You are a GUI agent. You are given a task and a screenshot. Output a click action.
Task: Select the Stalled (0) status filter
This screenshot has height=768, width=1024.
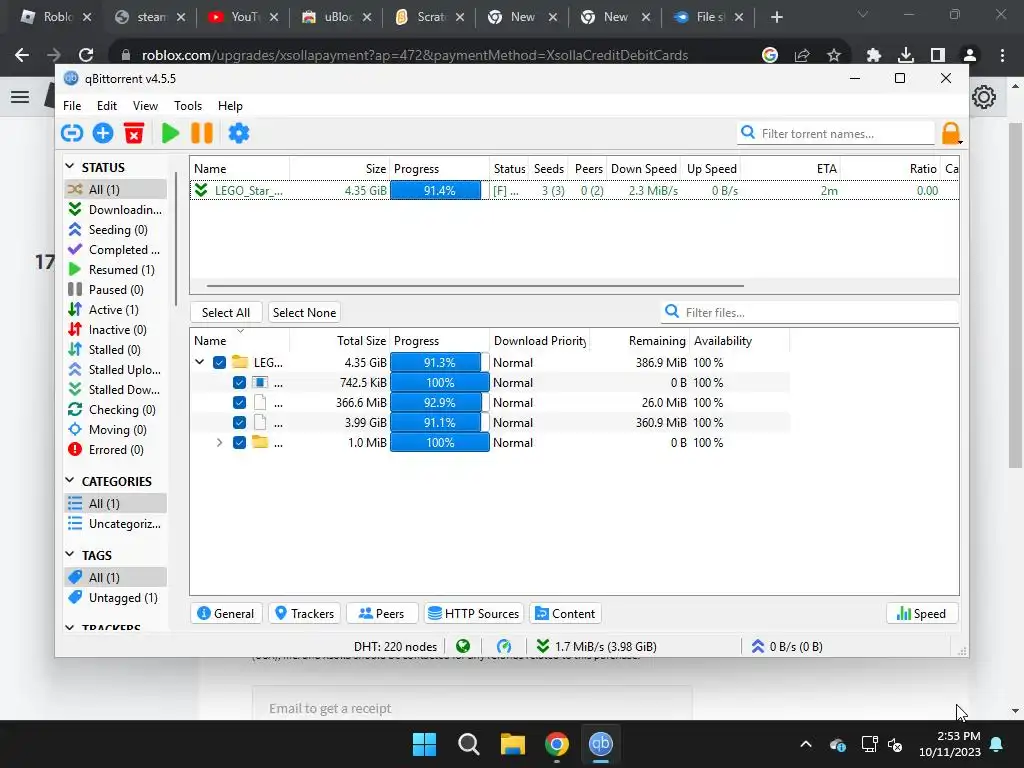click(x=115, y=350)
